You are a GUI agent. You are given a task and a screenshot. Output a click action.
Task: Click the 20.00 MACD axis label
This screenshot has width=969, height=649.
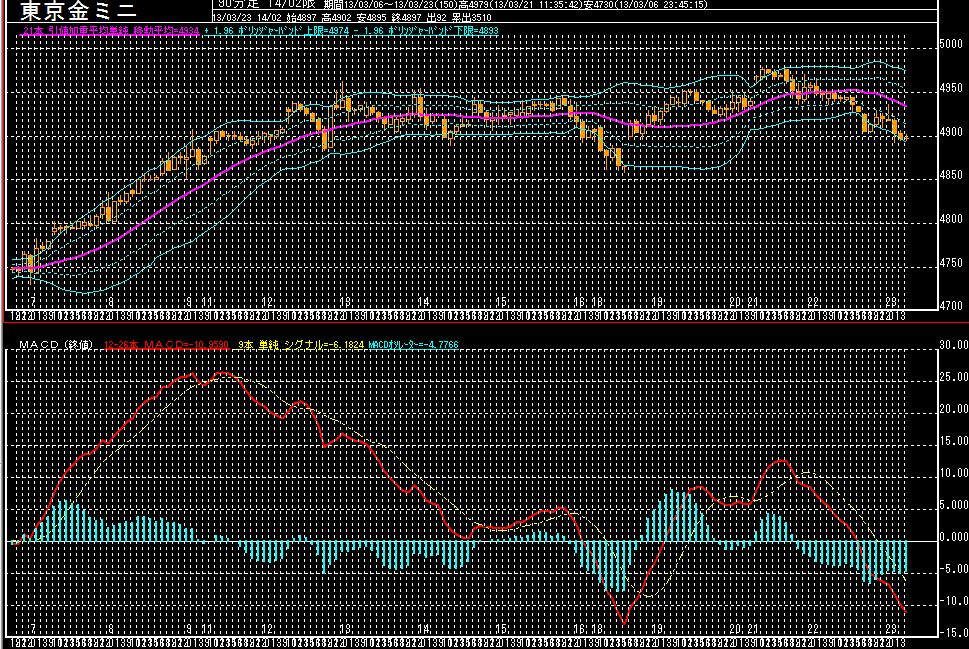pos(954,409)
